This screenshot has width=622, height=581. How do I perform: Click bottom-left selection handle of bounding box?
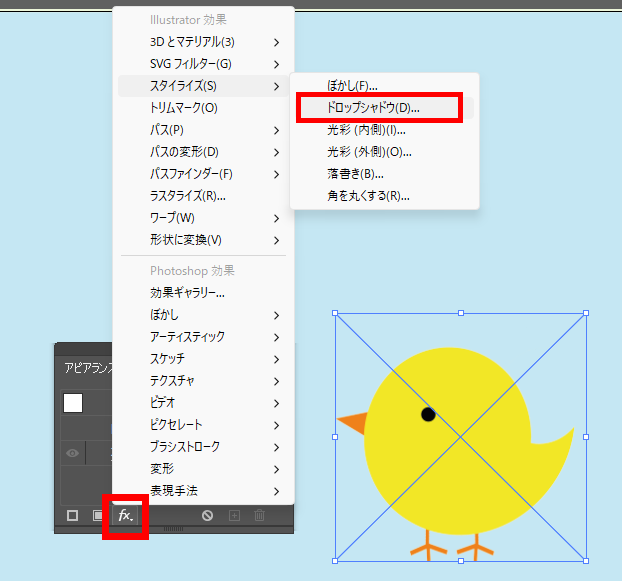coord(335,561)
